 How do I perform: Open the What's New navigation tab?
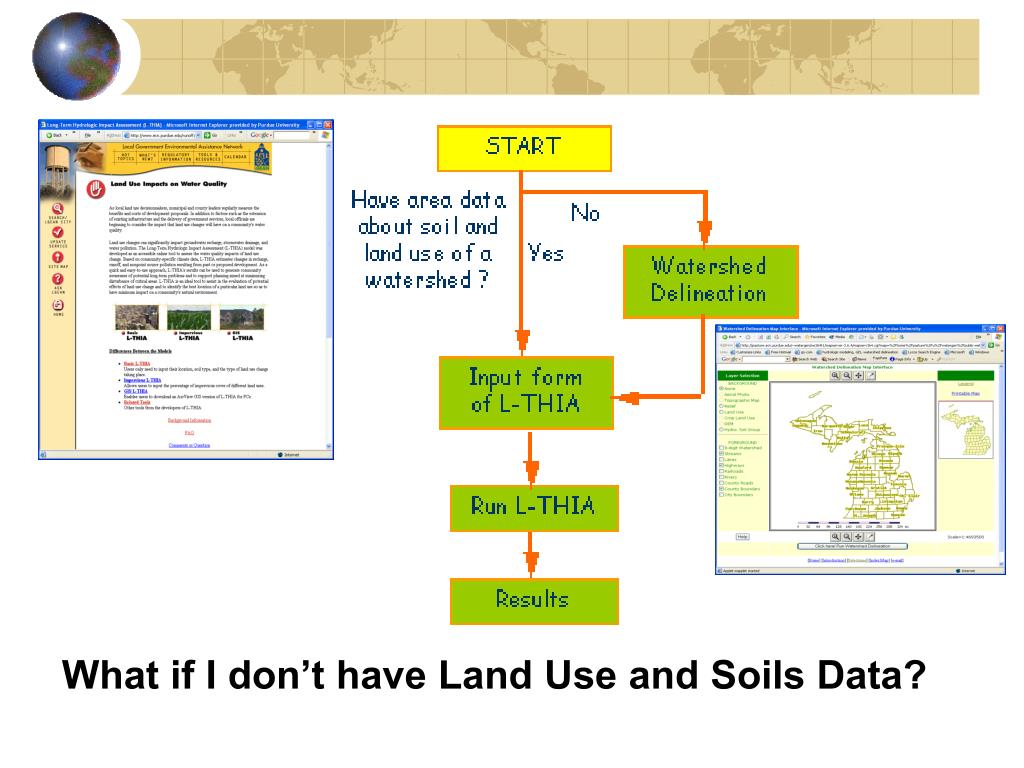(x=148, y=157)
